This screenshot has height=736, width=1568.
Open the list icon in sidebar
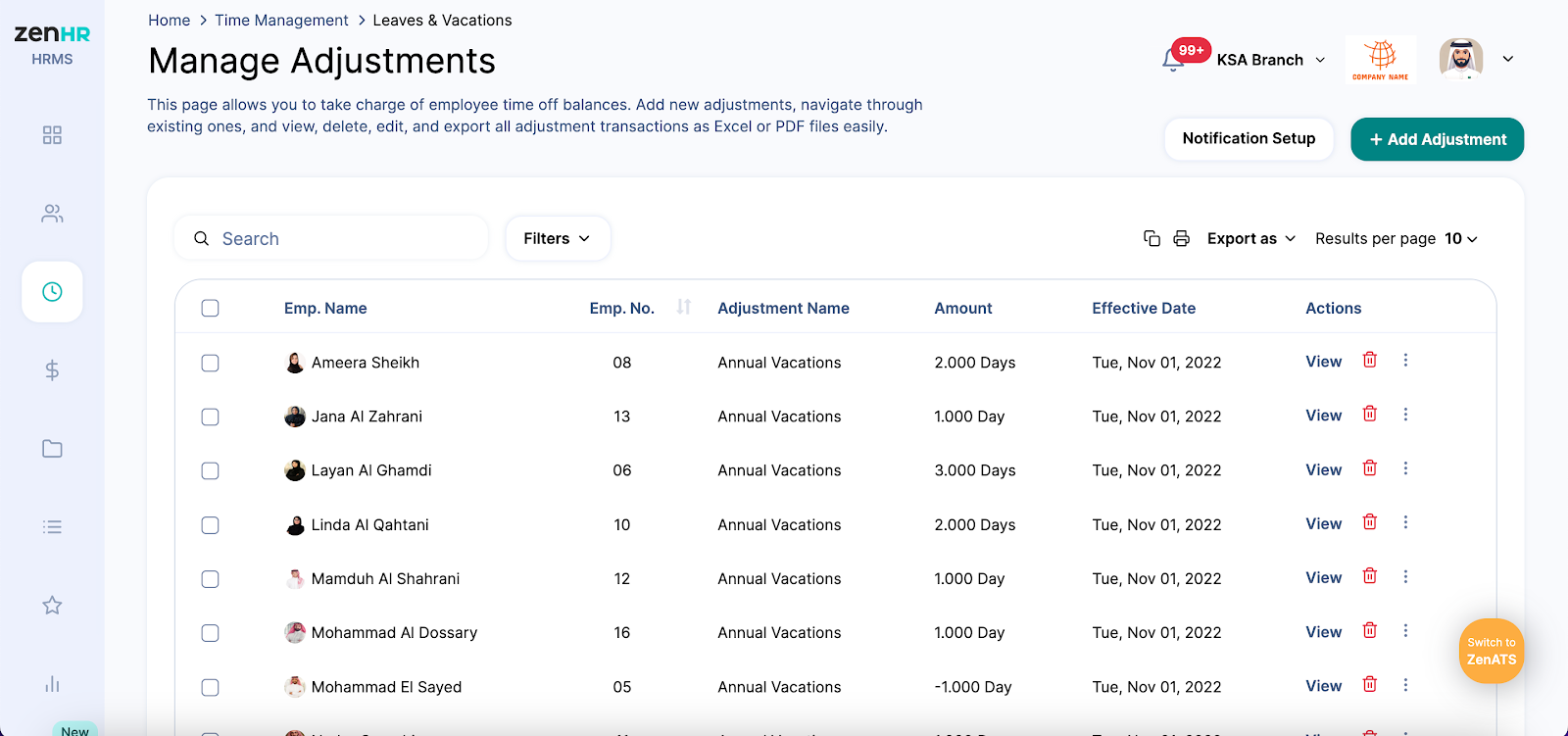52,527
